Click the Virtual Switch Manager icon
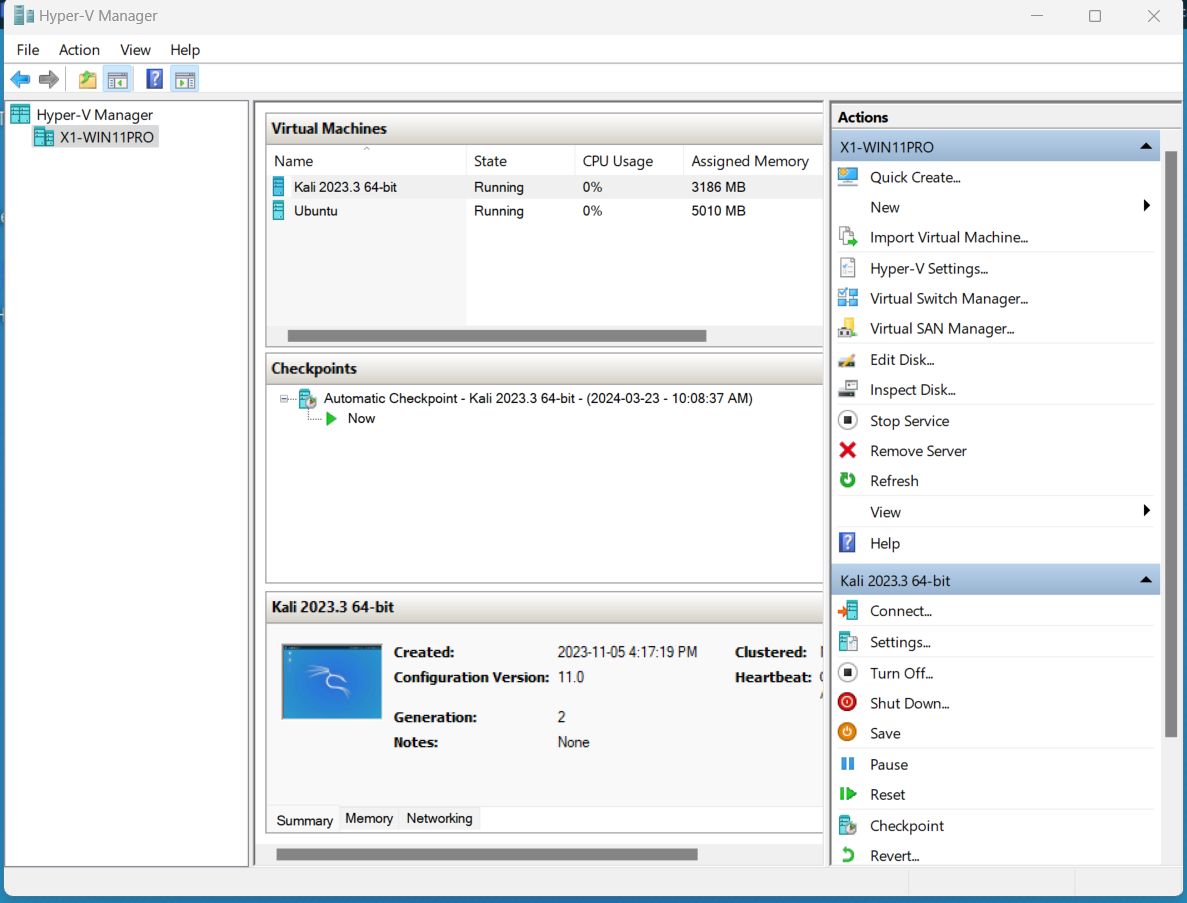 (848, 297)
